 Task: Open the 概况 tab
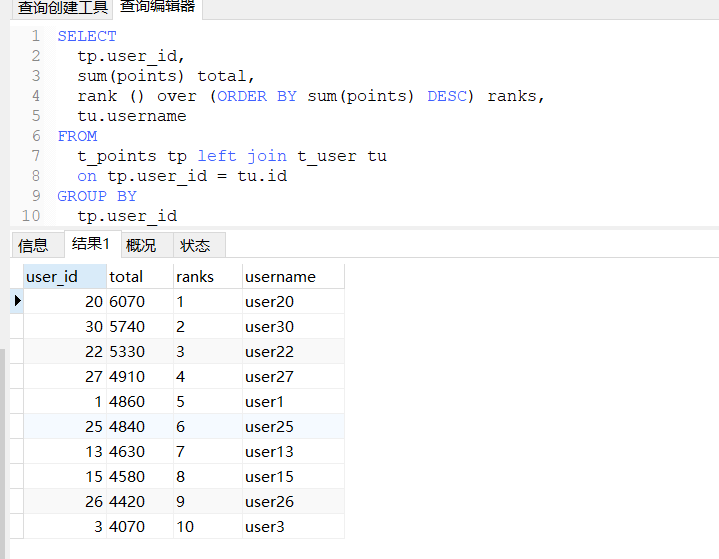pos(147,245)
